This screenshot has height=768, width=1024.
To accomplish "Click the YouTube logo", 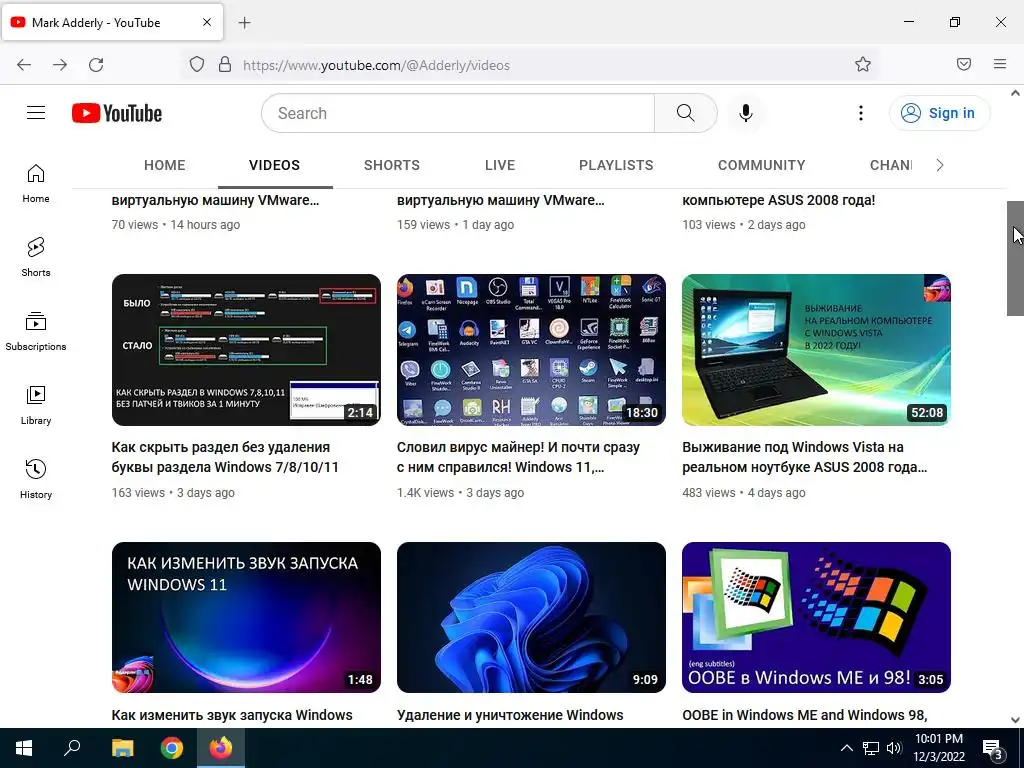I will [117, 113].
